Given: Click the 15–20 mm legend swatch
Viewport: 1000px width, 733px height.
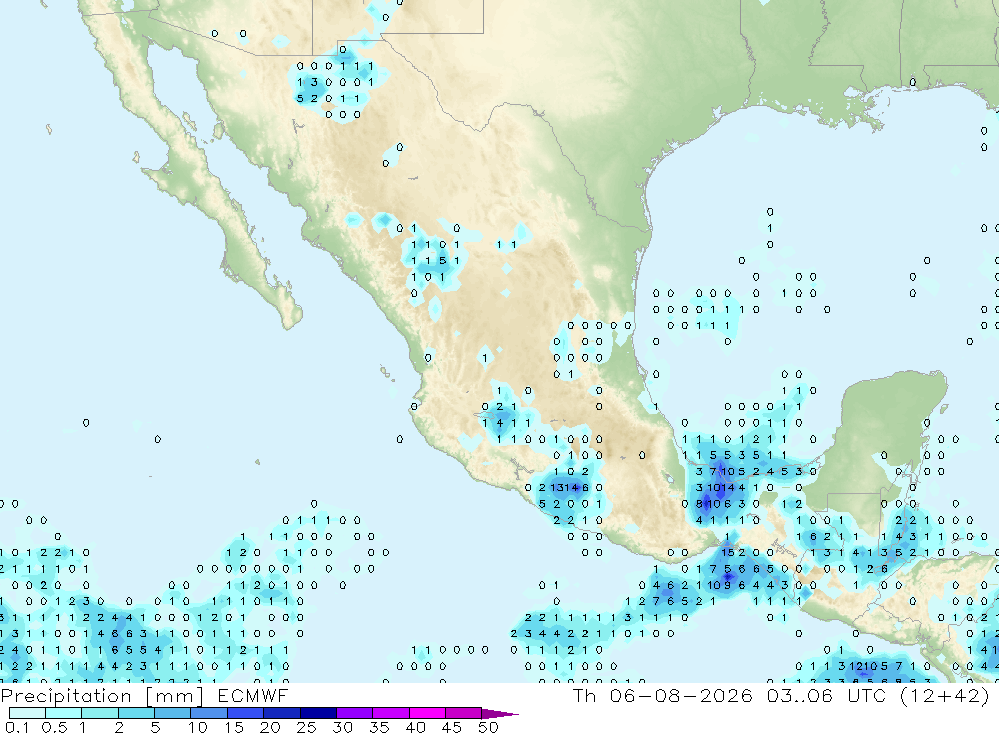Looking at the screenshot, I should [245, 713].
